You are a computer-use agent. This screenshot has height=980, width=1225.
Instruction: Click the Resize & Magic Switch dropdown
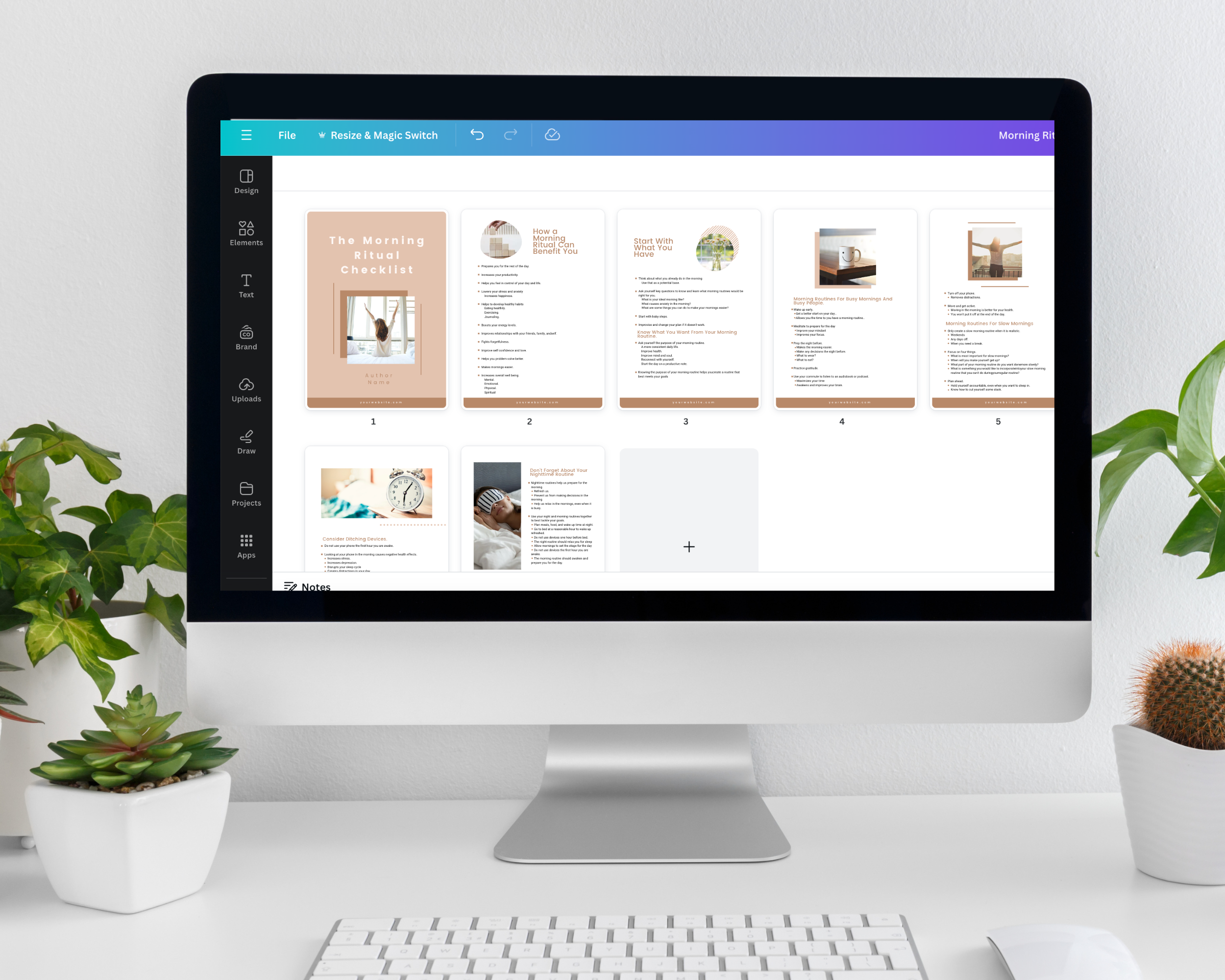click(383, 134)
